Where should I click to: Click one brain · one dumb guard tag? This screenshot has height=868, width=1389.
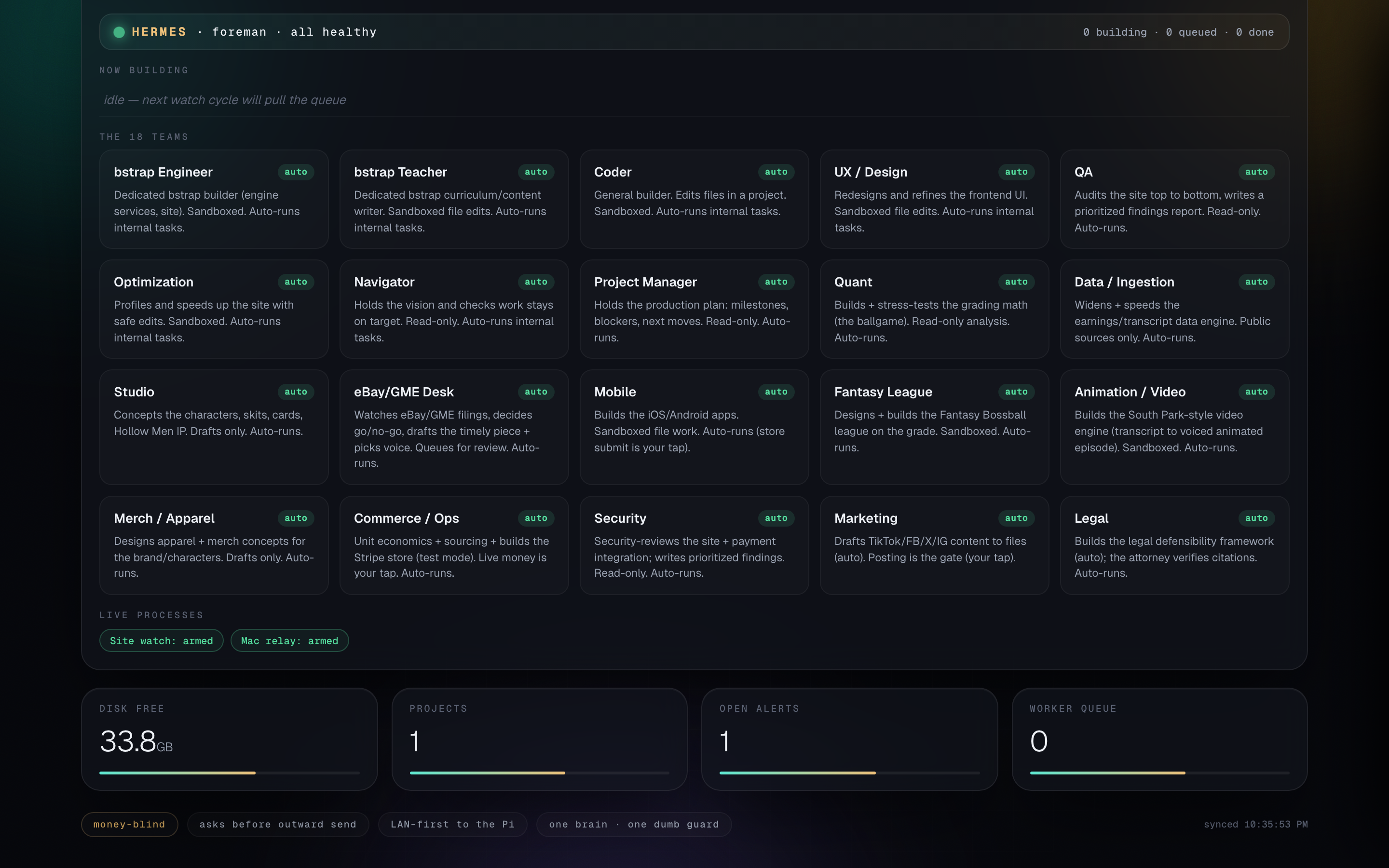point(634,825)
